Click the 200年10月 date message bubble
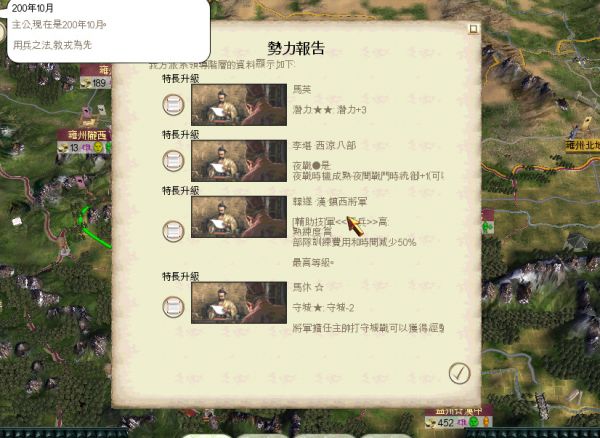This screenshot has height=438, width=600. click(108, 29)
